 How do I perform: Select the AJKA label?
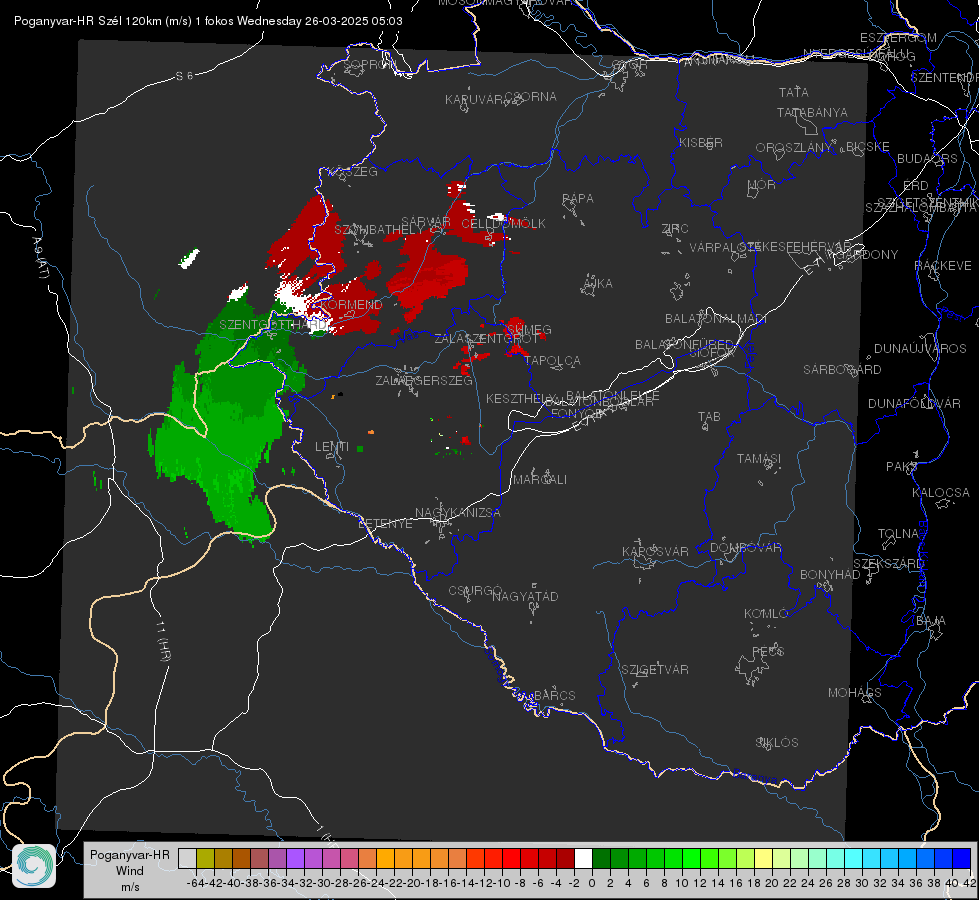click(598, 283)
